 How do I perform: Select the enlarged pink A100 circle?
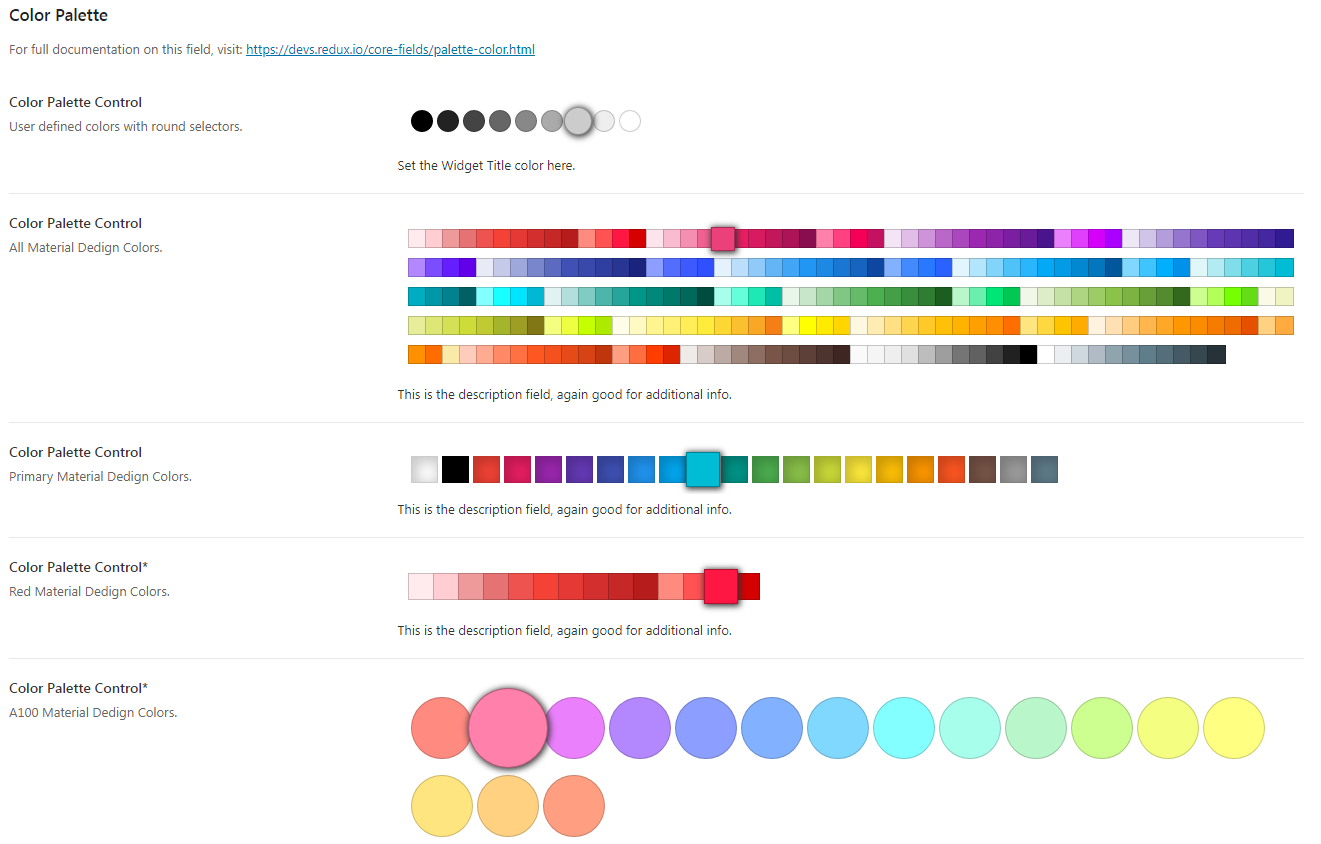[508, 727]
